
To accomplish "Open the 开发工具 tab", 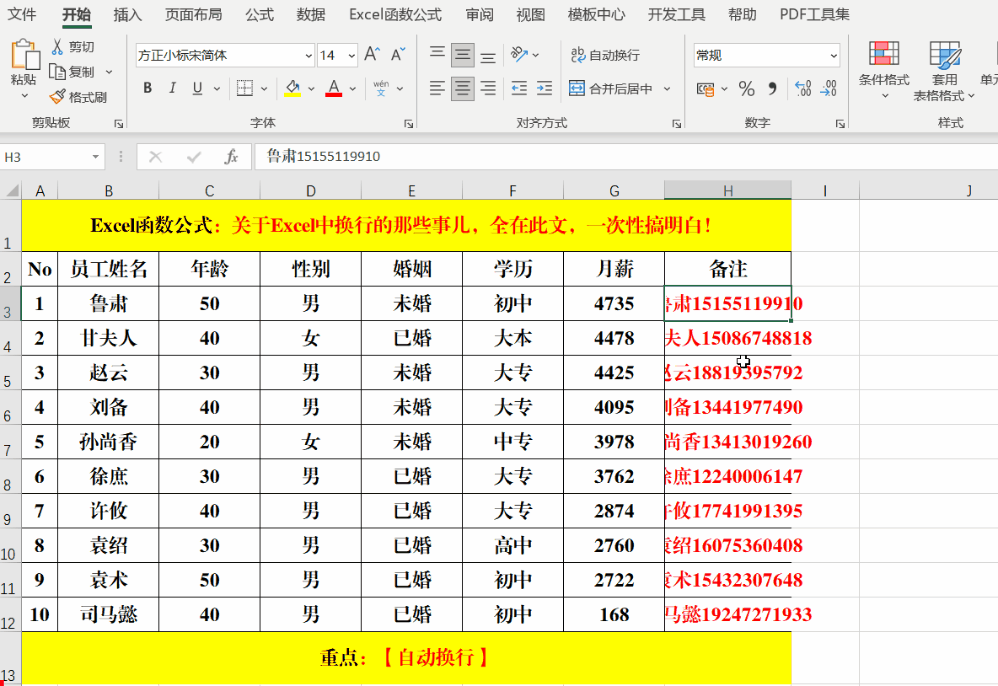I will (x=677, y=14).
